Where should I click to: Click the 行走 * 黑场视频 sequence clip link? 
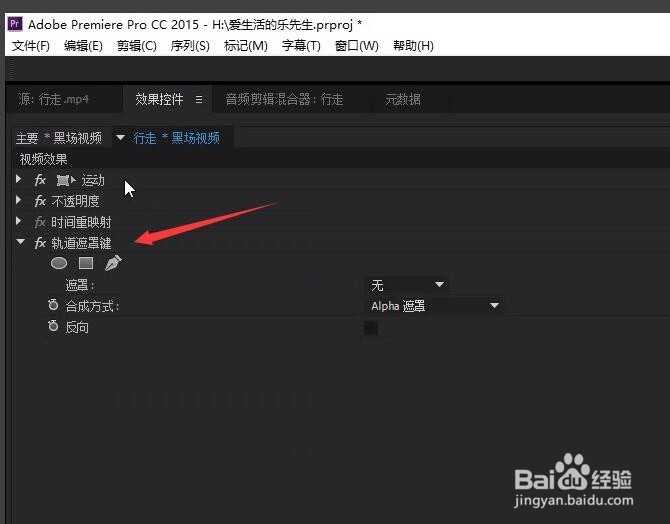(x=176, y=138)
